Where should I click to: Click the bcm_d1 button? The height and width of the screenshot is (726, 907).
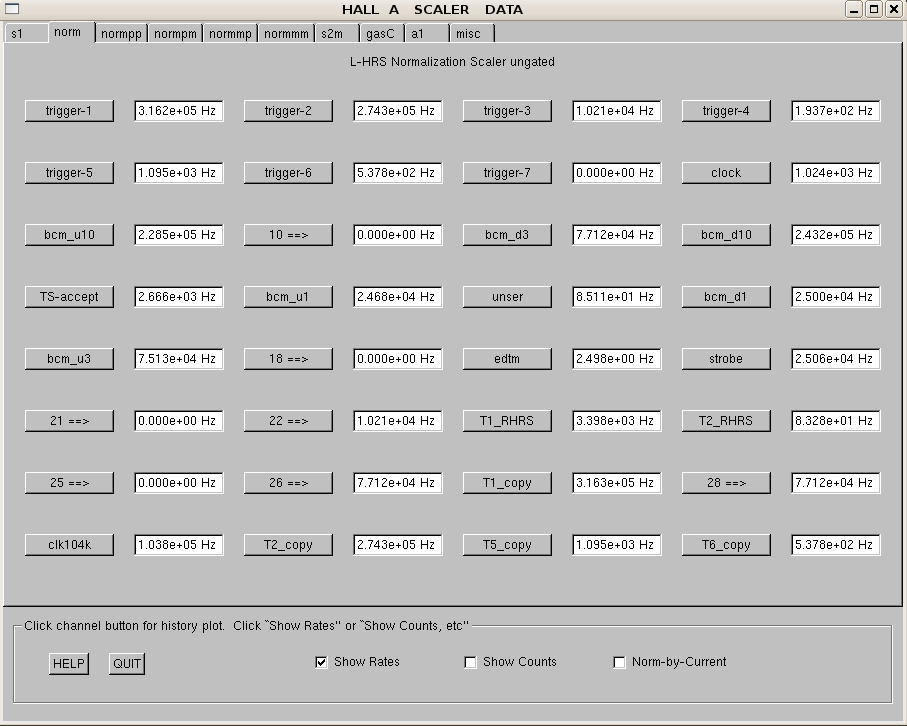click(726, 296)
